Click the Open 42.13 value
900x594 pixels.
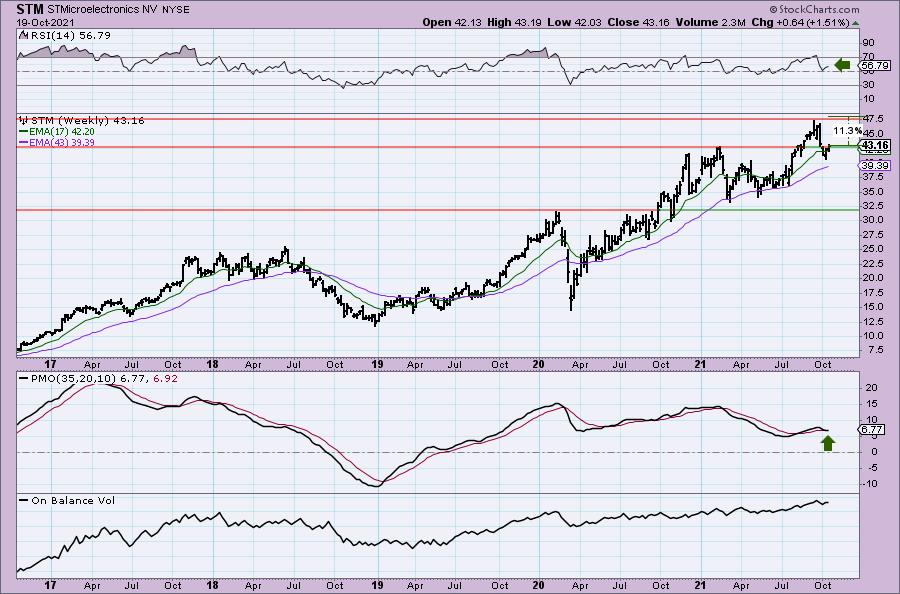[453, 22]
